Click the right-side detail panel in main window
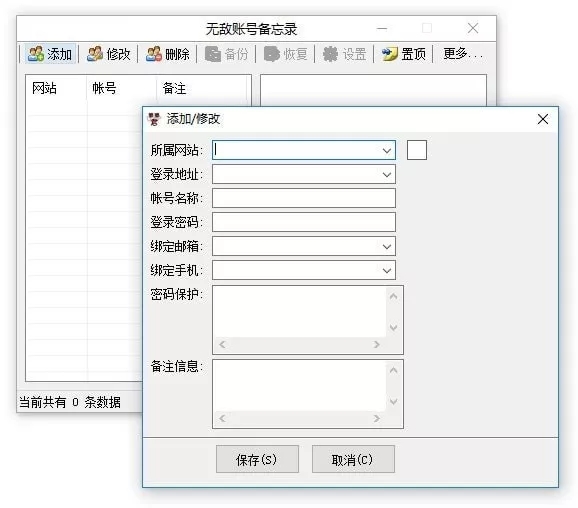This screenshot has height=508, width=578. tap(373, 90)
